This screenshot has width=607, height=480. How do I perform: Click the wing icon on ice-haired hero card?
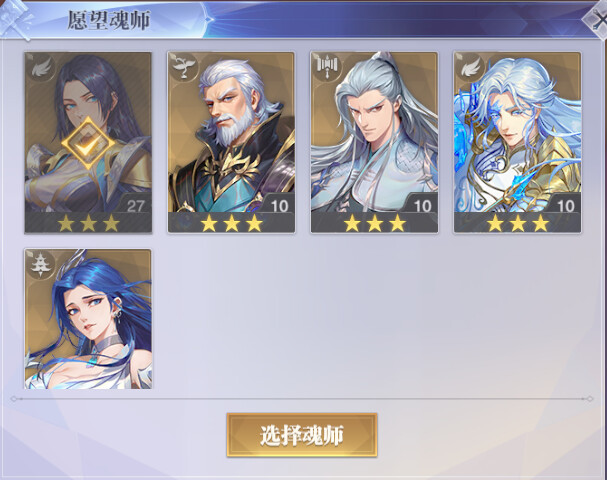coord(470,67)
